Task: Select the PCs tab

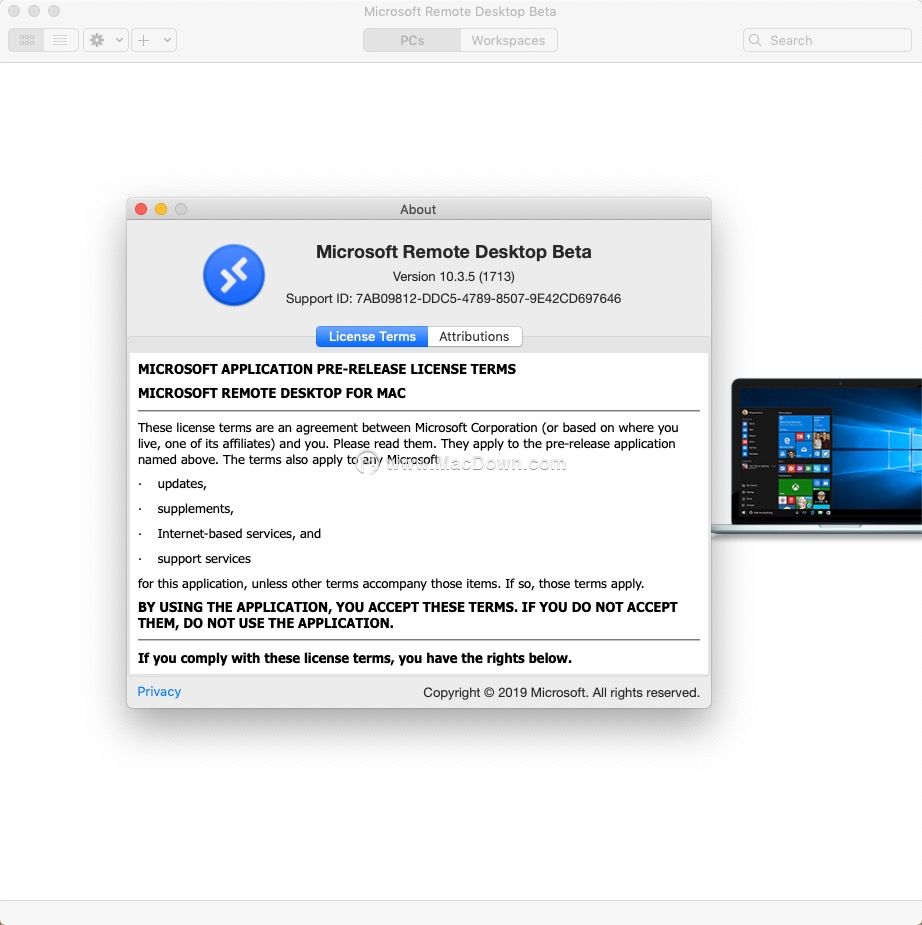Action: click(x=411, y=40)
